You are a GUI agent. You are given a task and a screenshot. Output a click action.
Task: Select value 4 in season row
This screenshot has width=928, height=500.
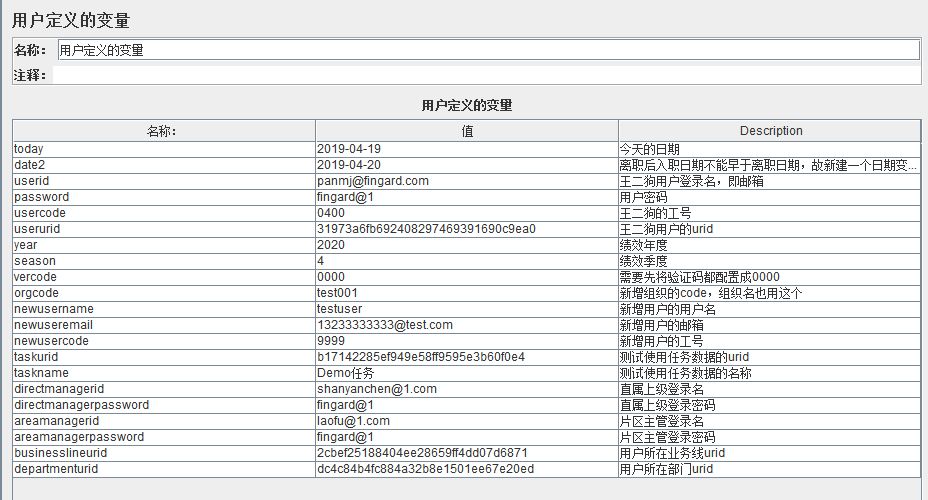click(x=467, y=261)
